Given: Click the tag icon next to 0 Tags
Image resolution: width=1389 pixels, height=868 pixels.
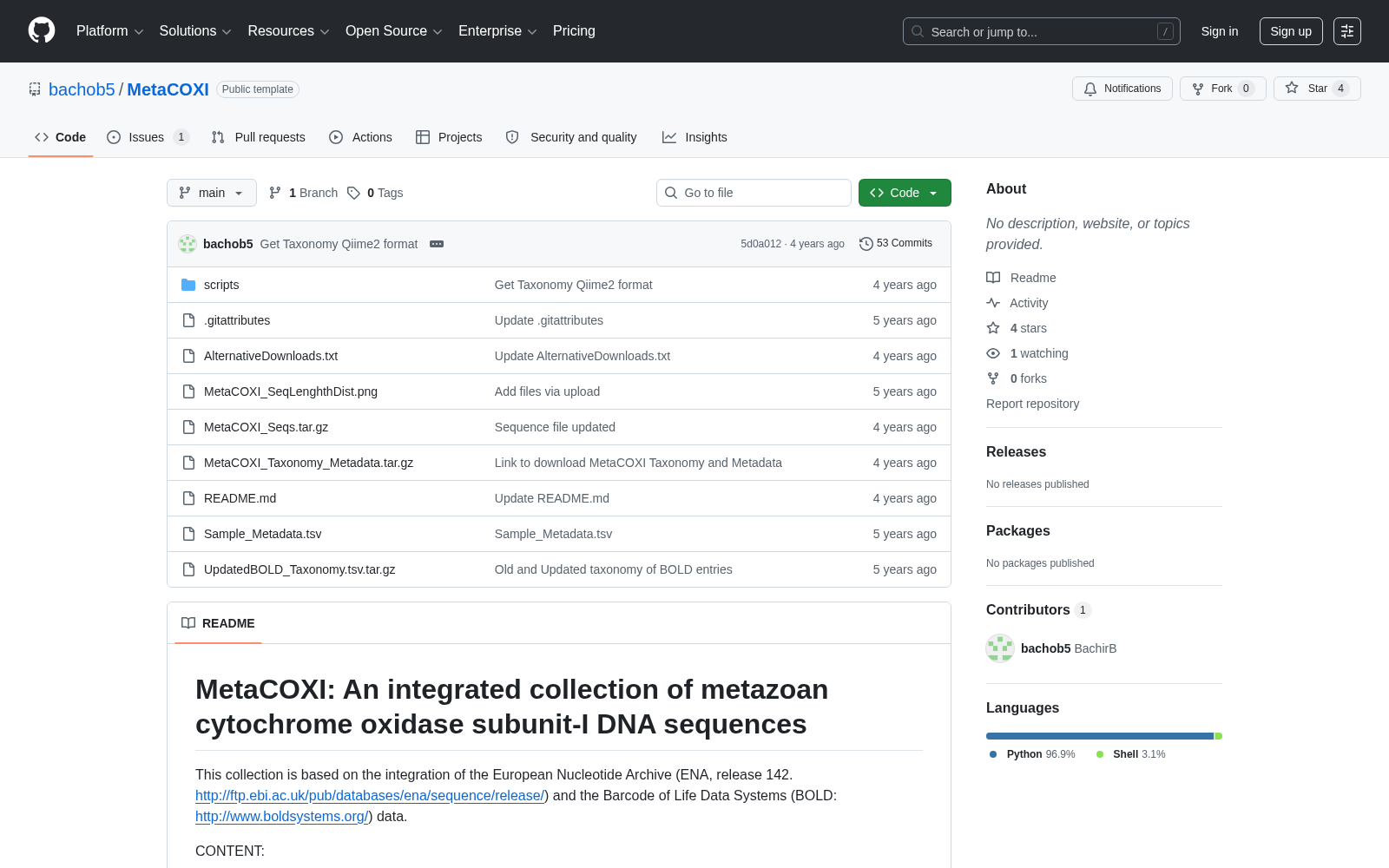Looking at the screenshot, I should coord(353,193).
